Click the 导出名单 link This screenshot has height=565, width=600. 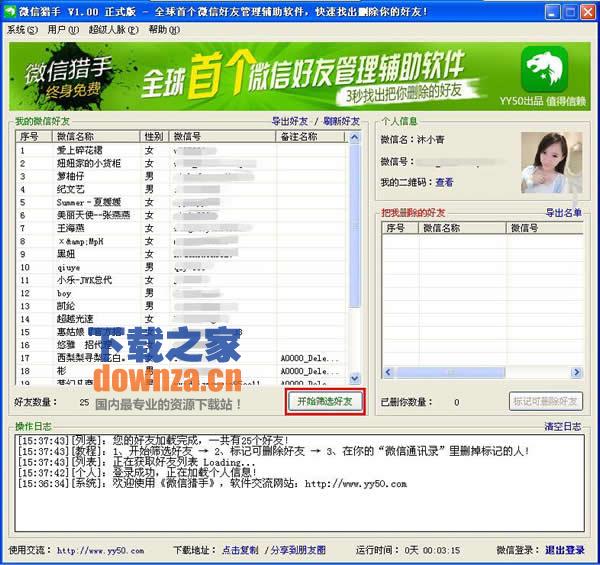(x=563, y=213)
